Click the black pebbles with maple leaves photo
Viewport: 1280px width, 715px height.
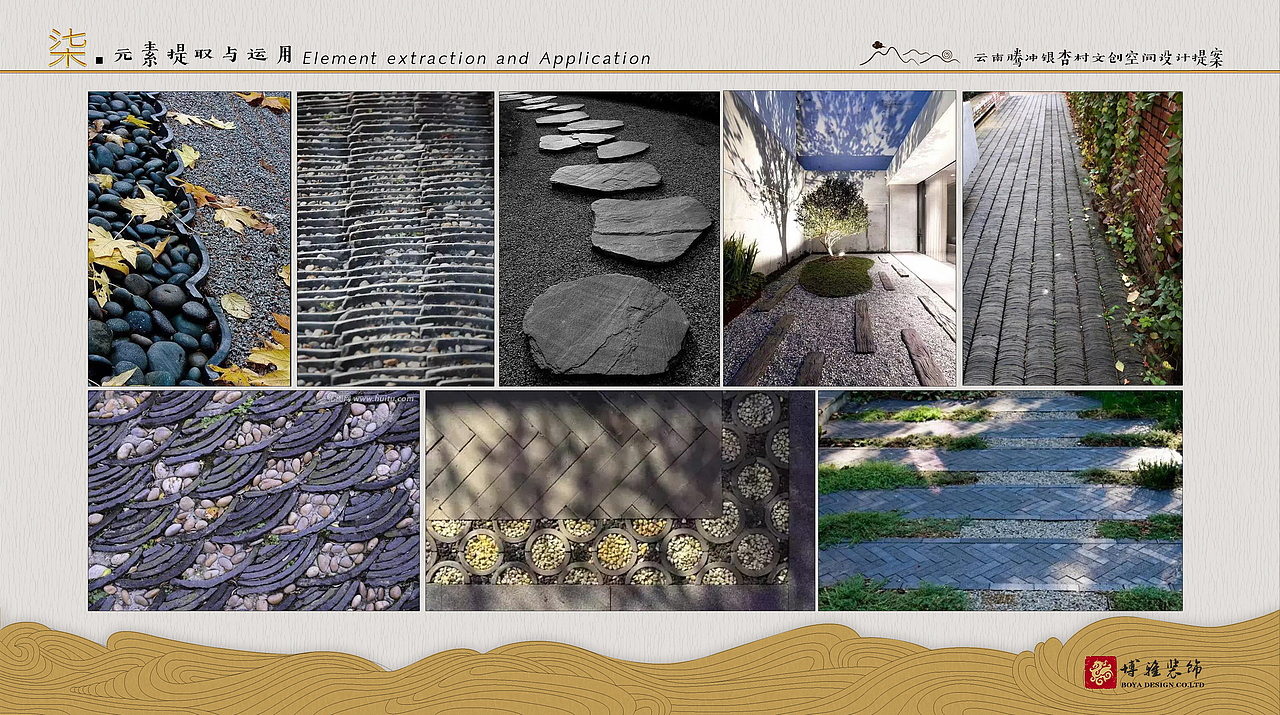coord(189,239)
